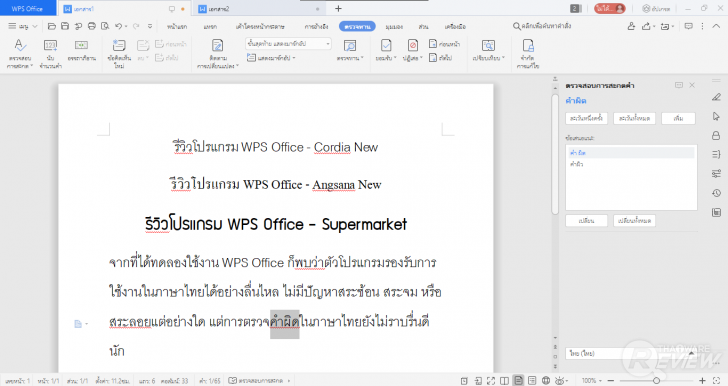Undo the last action
The image size is (728, 386).
pos(118,26)
